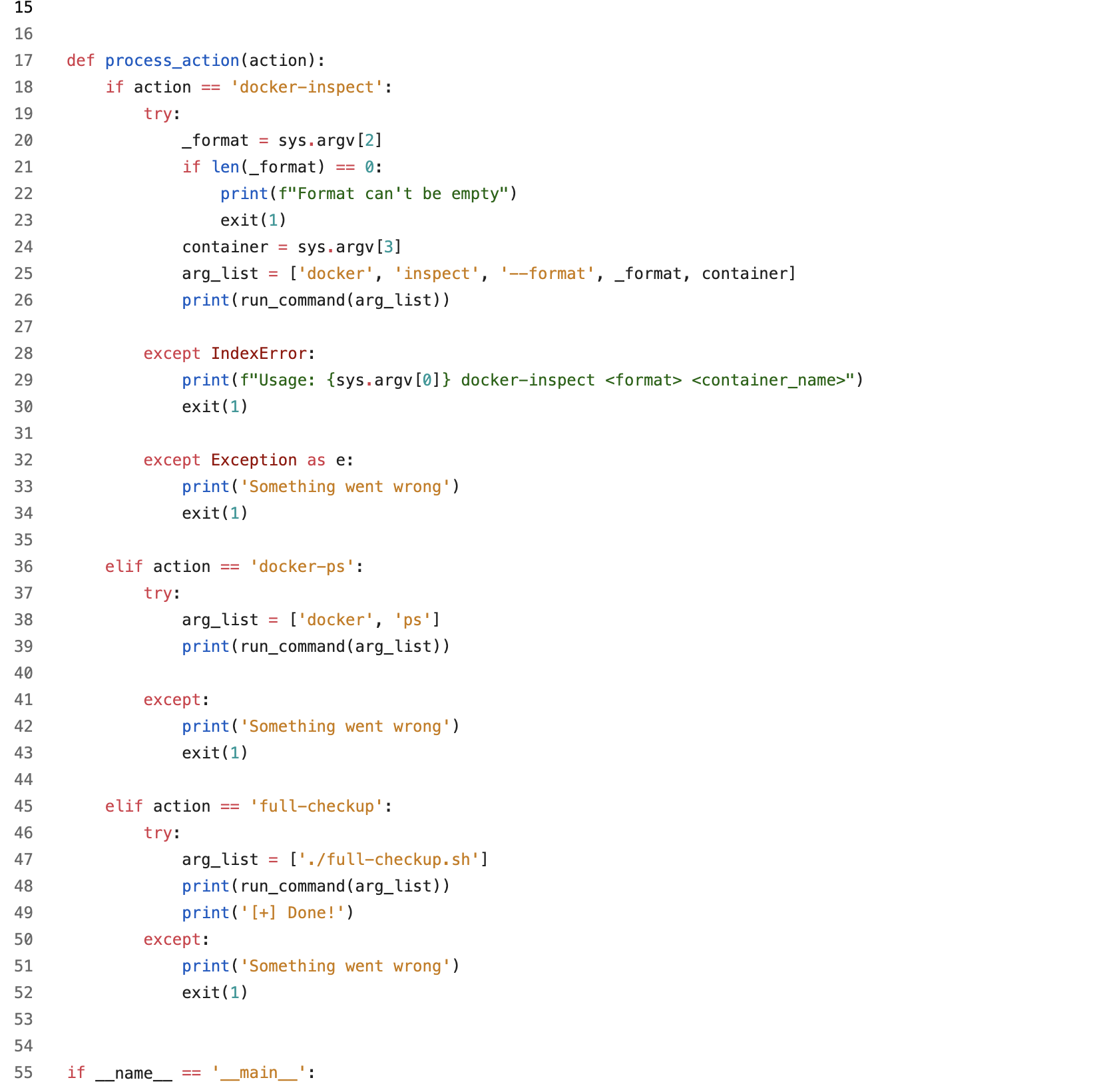
Task: Click line number 17 in the gutter
Action: coord(23,61)
